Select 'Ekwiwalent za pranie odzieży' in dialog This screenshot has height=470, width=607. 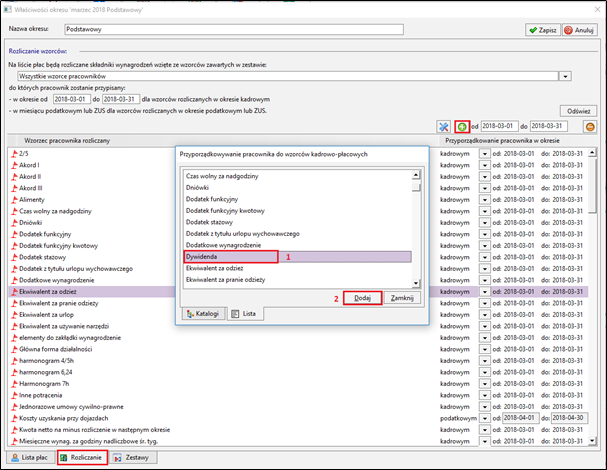point(297,280)
